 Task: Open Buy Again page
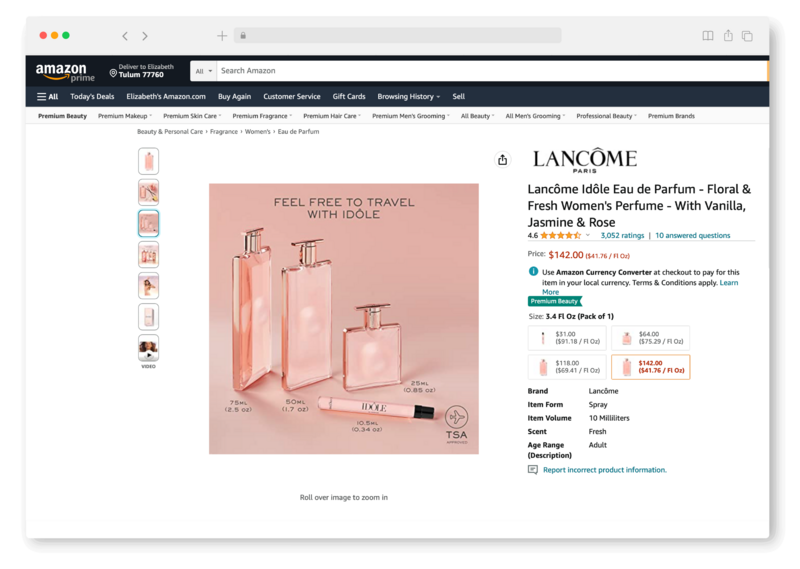[x=234, y=96]
